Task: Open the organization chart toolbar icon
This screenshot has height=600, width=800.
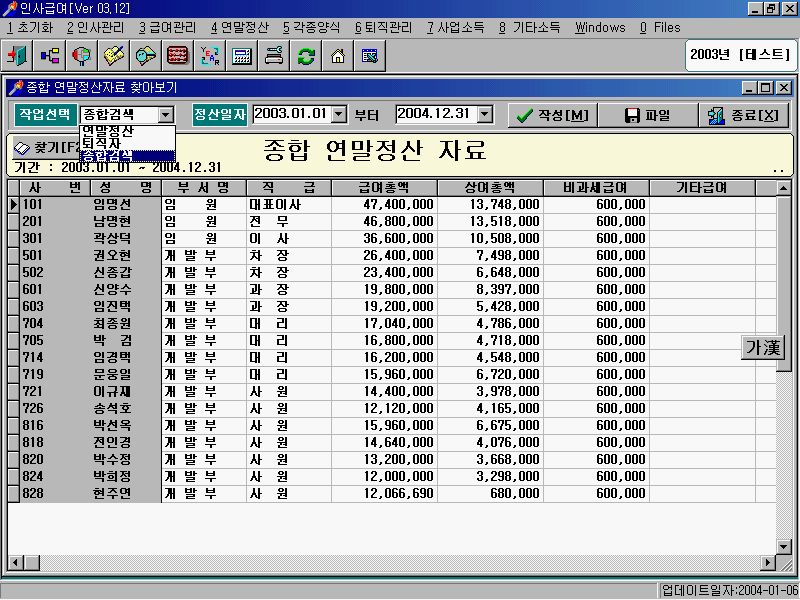Action: click(x=49, y=56)
